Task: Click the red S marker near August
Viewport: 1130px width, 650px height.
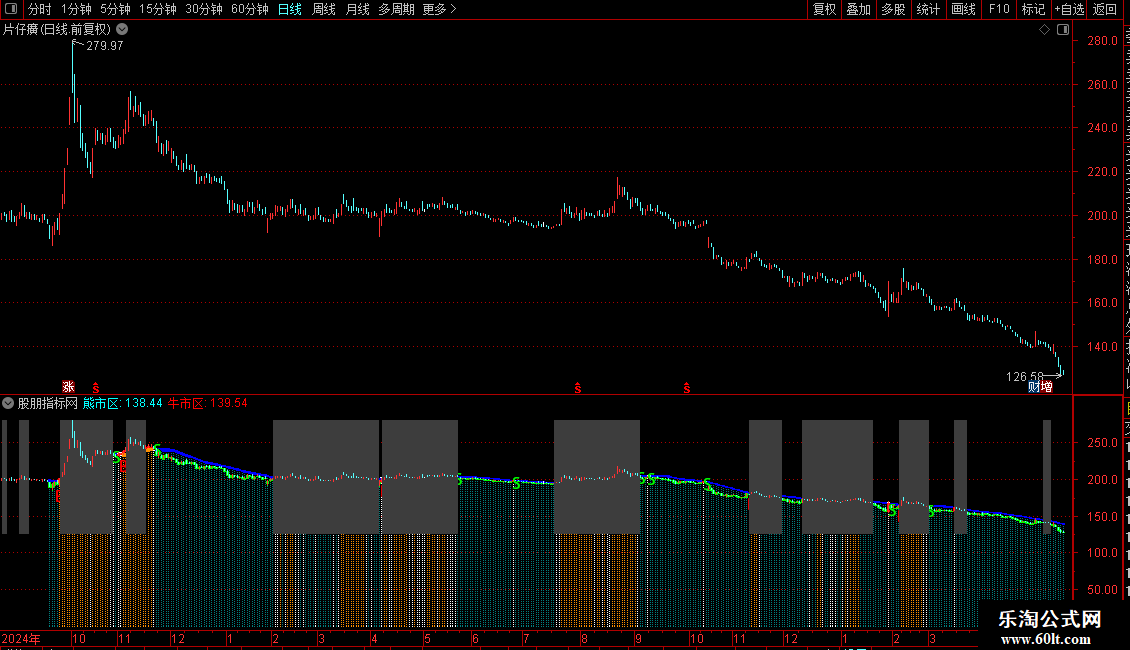Action: (577, 388)
